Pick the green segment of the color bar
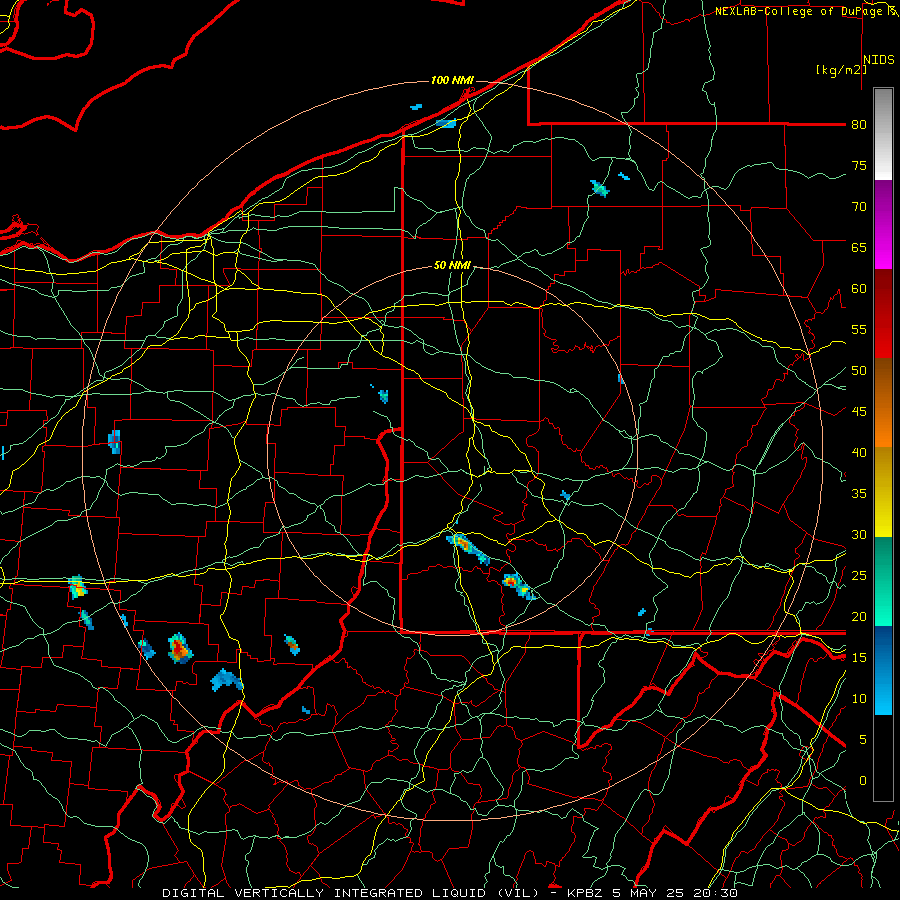 883,581
